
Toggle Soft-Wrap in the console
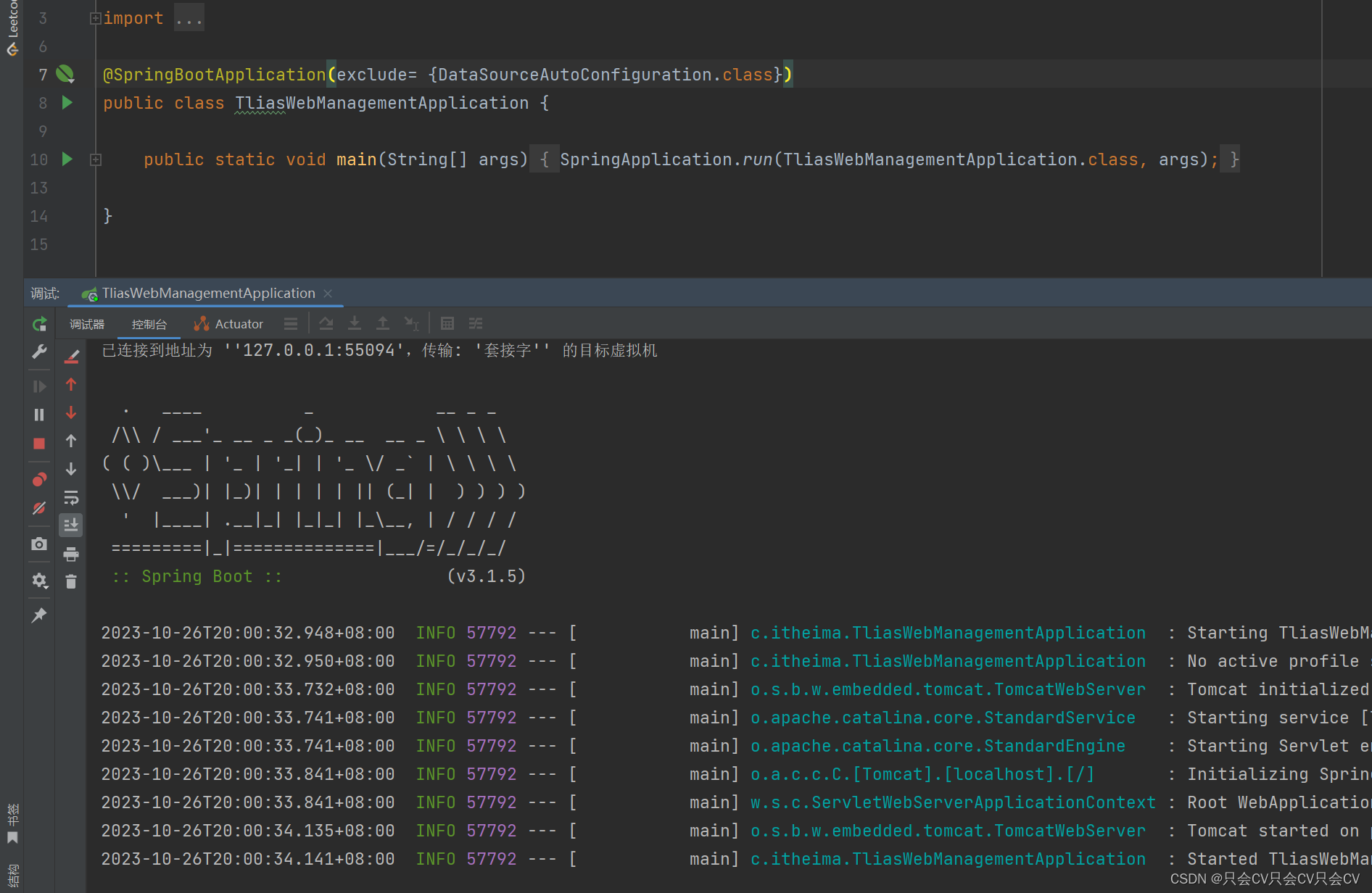70,498
